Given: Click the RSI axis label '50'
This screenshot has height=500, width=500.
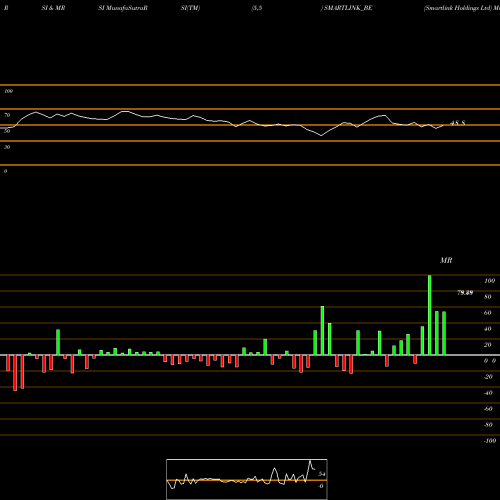Looking at the screenshot, I should pos(7,131).
